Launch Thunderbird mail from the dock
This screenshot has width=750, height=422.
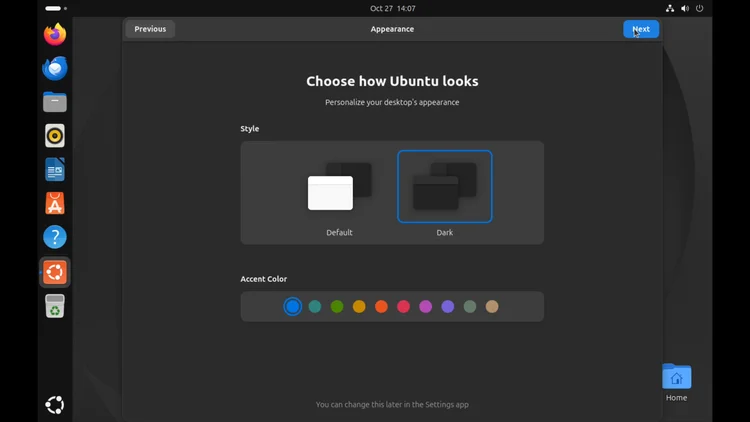pyautogui.click(x=55, y=68)
